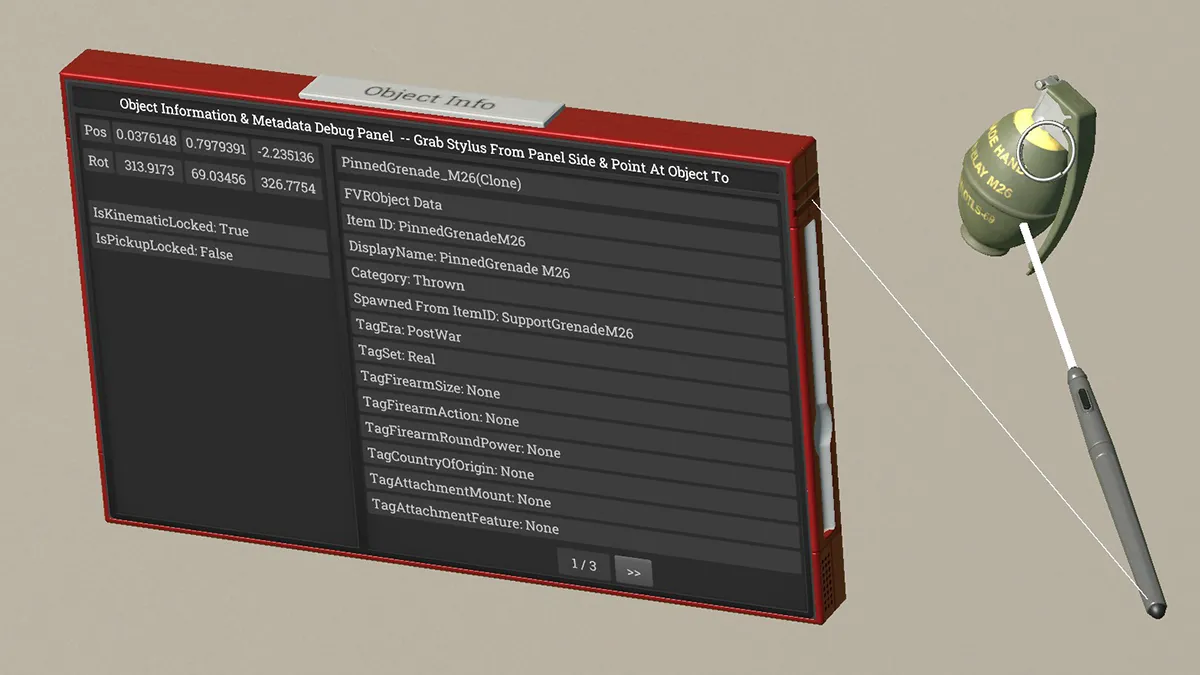Viewport: 1200px width, 675px height.
Task: Click the stylus tip
Action: point(1155,608)
